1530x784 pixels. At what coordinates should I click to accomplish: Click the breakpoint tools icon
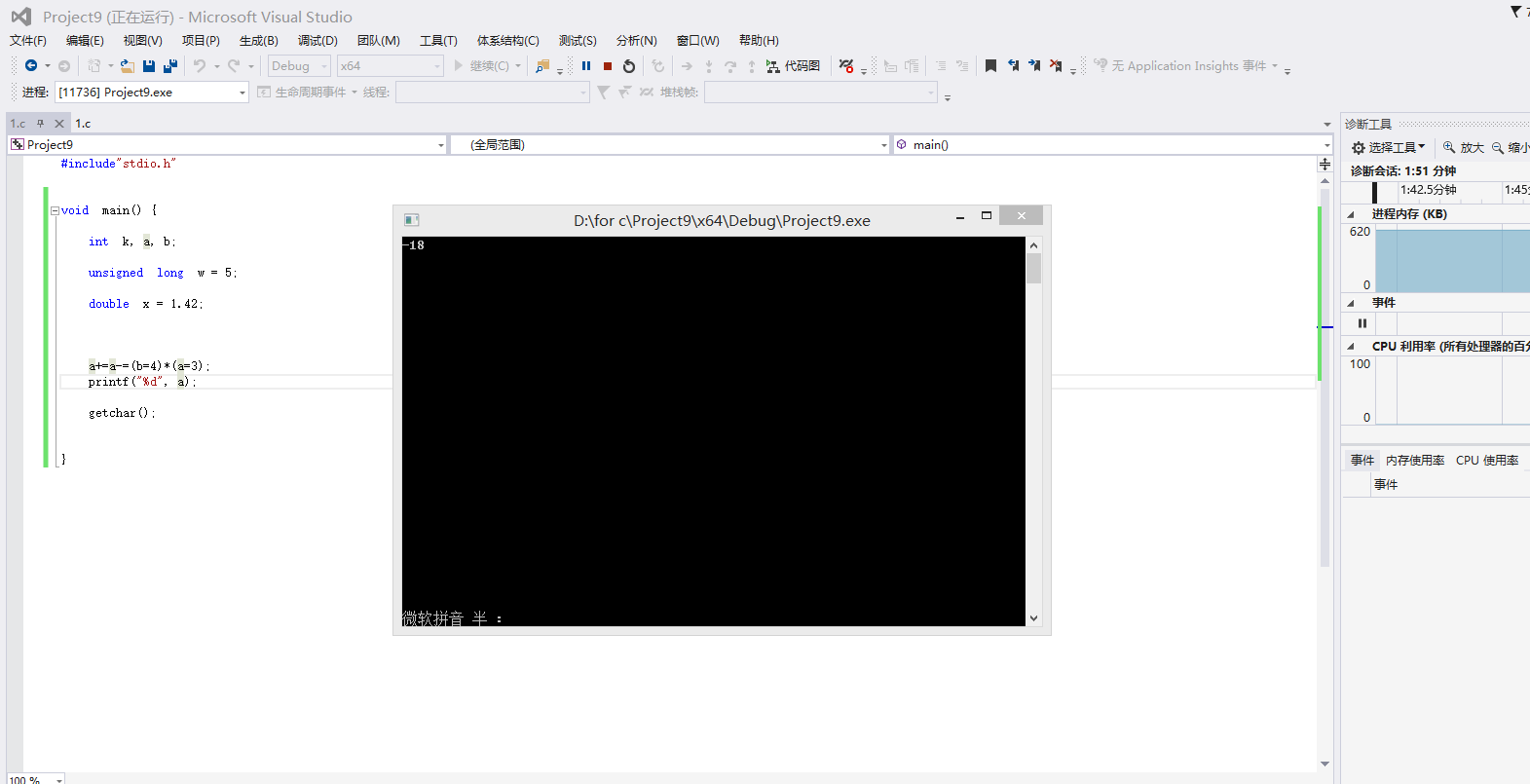pyautogui.click(x=846, y=66)
